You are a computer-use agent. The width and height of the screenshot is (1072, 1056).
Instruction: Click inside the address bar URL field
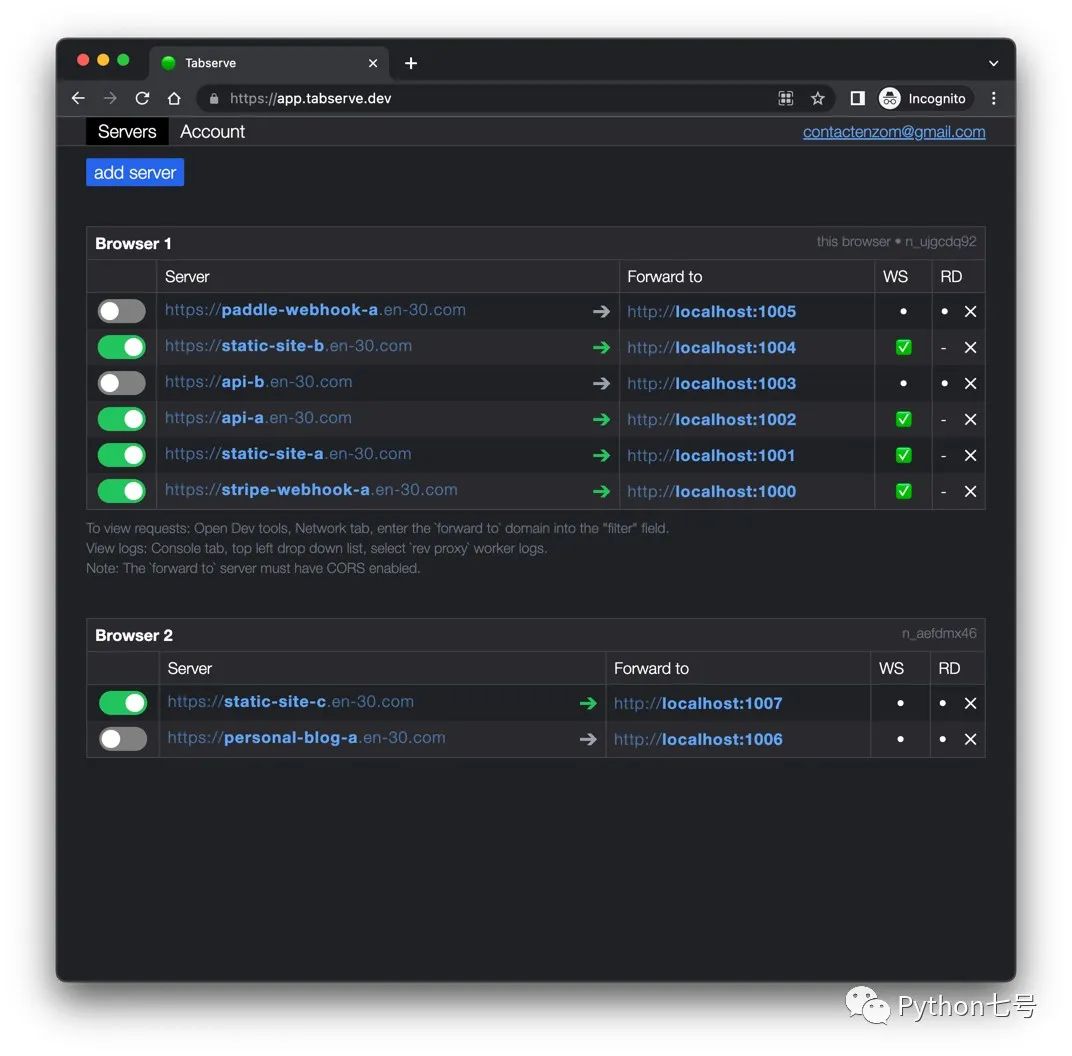click(450, 98)
